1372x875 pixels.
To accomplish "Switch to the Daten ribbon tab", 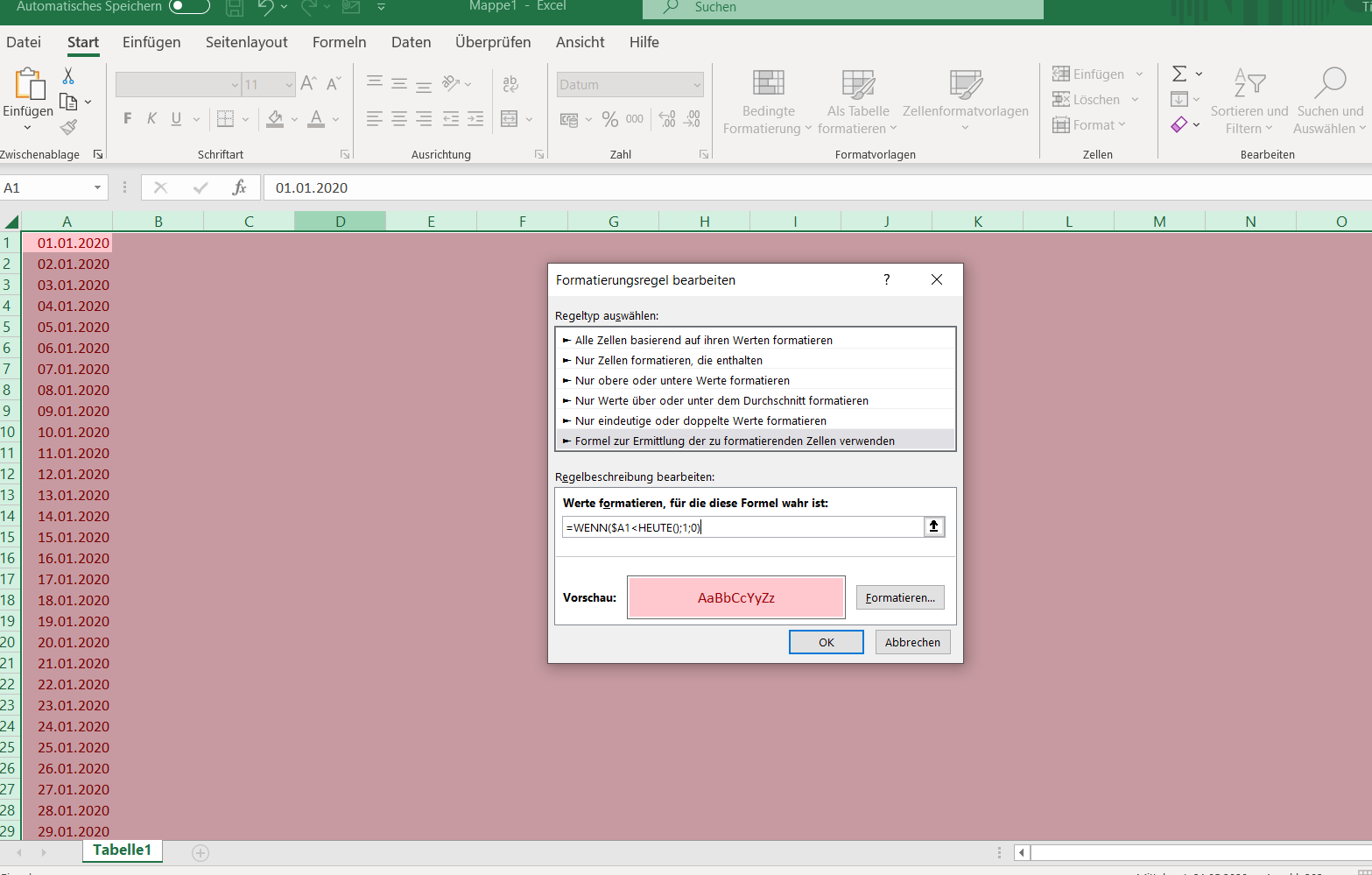I will [x=411, y=42].
